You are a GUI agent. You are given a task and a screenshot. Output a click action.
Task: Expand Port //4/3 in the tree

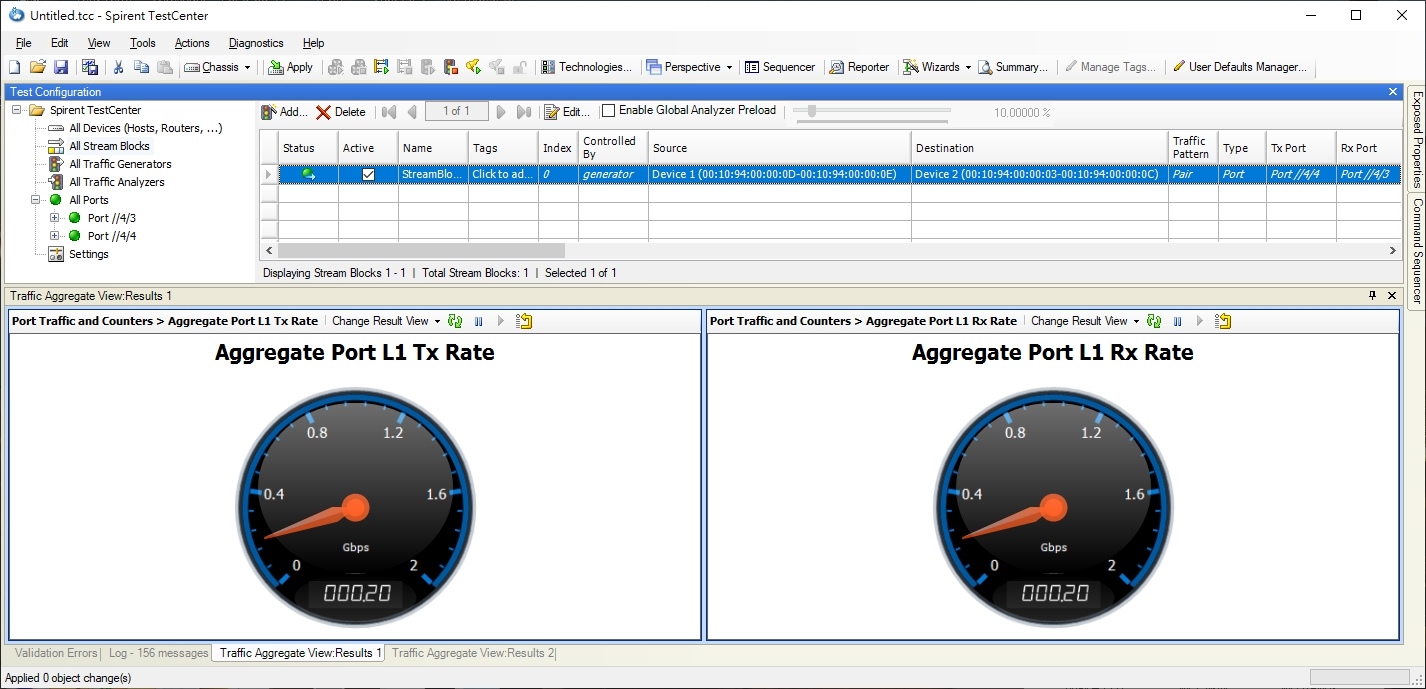coord(55,218)
